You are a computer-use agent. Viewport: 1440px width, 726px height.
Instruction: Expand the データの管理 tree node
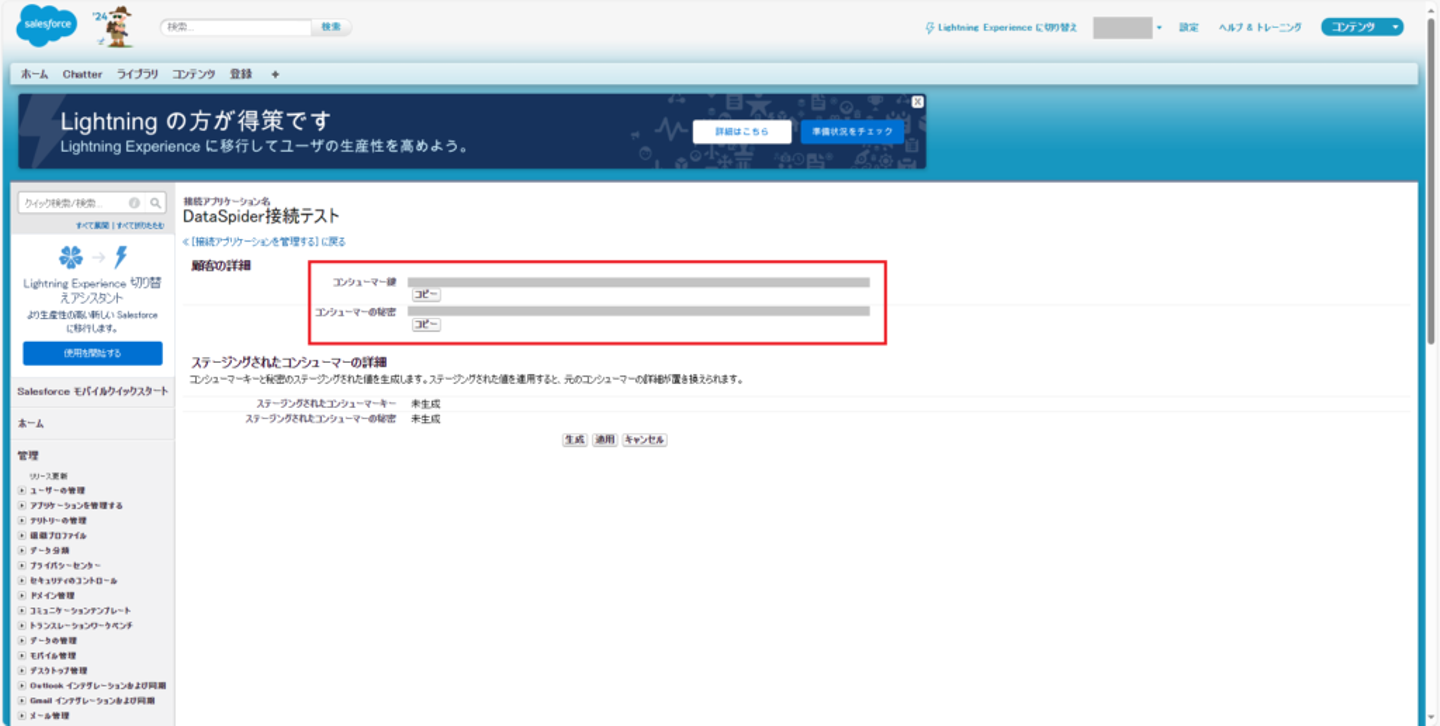(22, 641)
